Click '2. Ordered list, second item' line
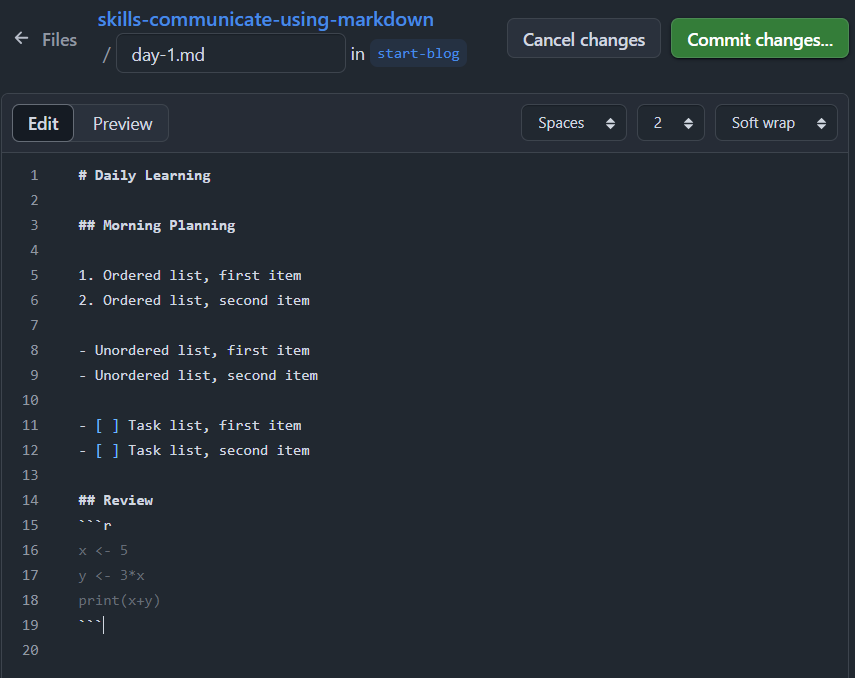 [x=194, y=301]
